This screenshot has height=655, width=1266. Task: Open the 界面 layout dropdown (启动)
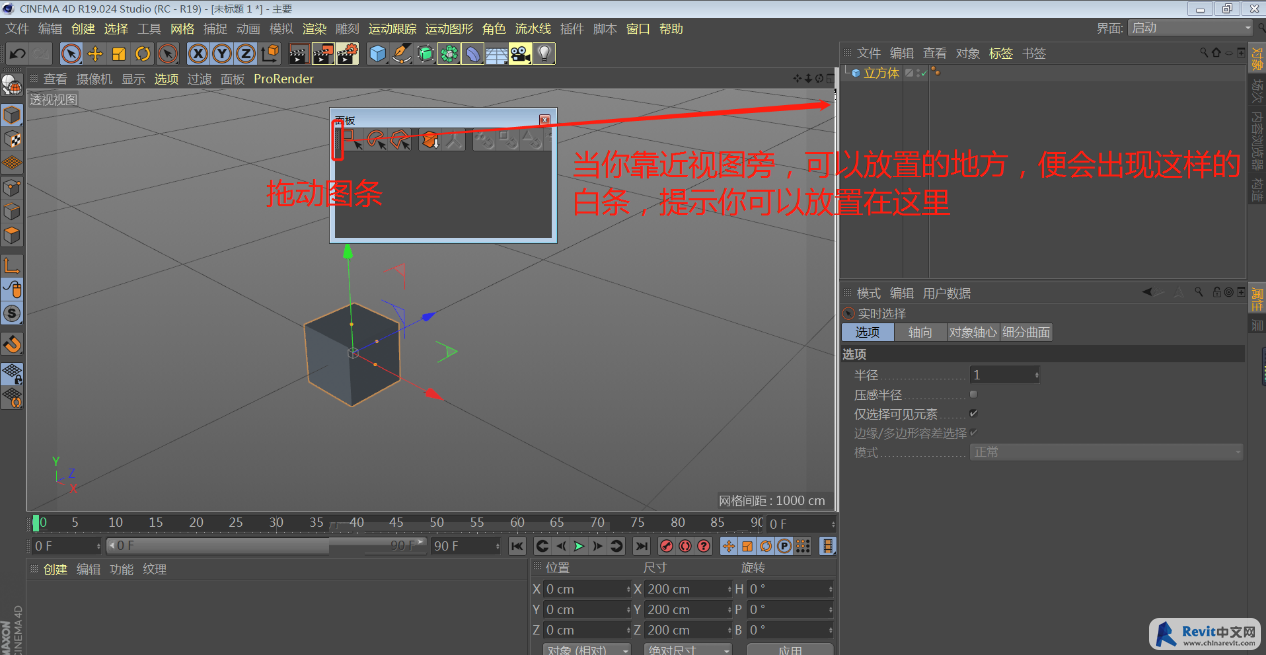pos(1190,28)
